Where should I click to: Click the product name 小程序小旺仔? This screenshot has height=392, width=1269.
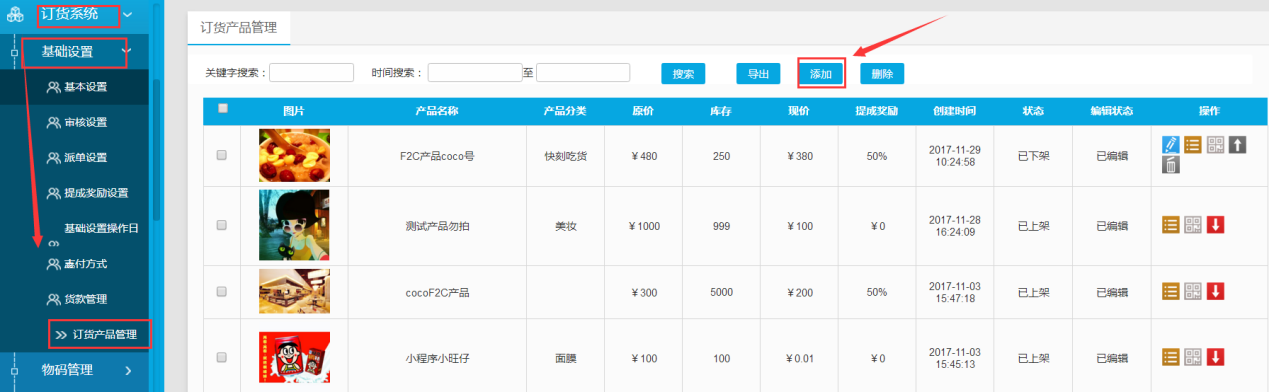tap(437, 357)
